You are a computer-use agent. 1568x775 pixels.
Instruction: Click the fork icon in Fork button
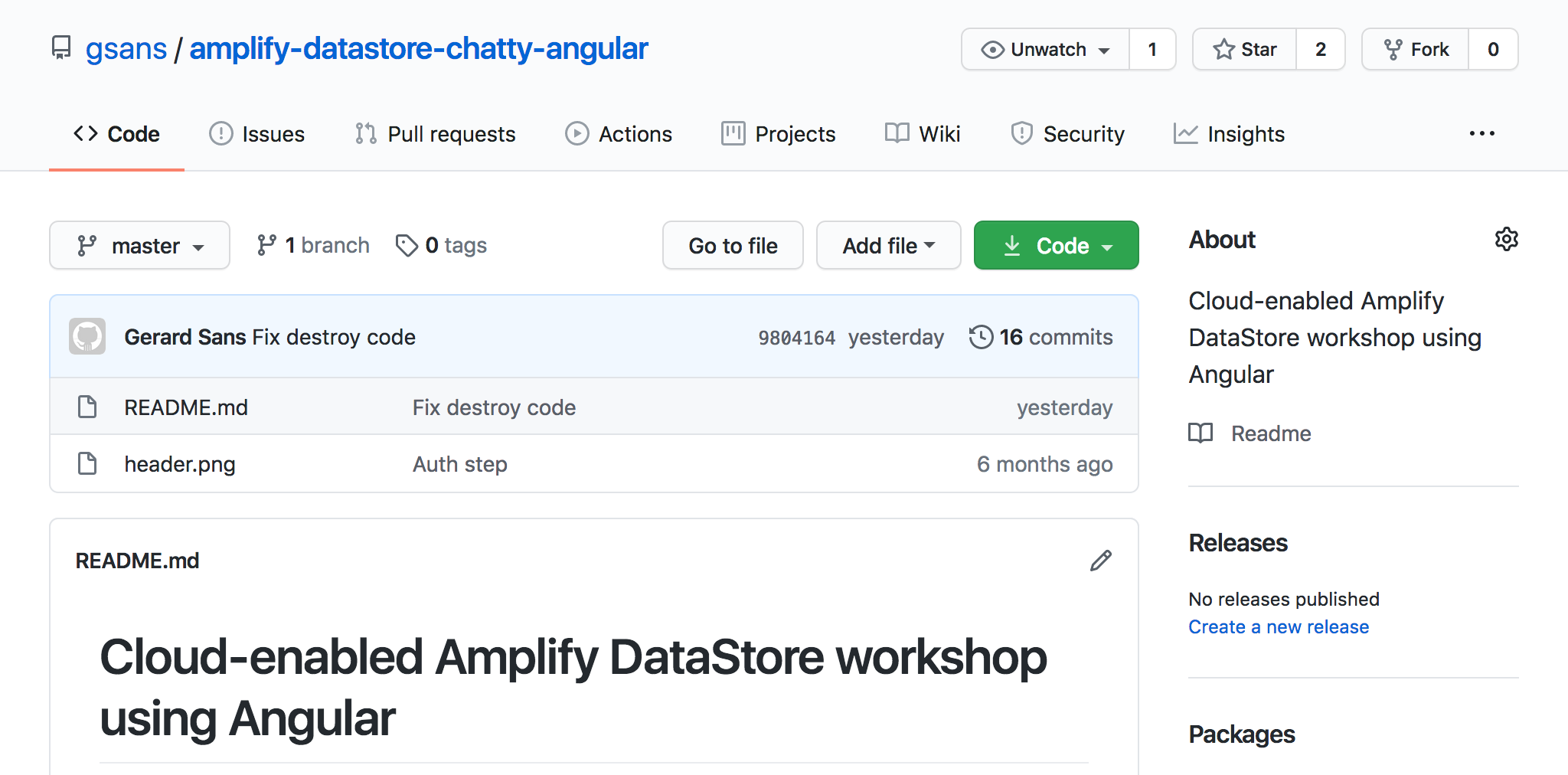(x=1393, y=49)
